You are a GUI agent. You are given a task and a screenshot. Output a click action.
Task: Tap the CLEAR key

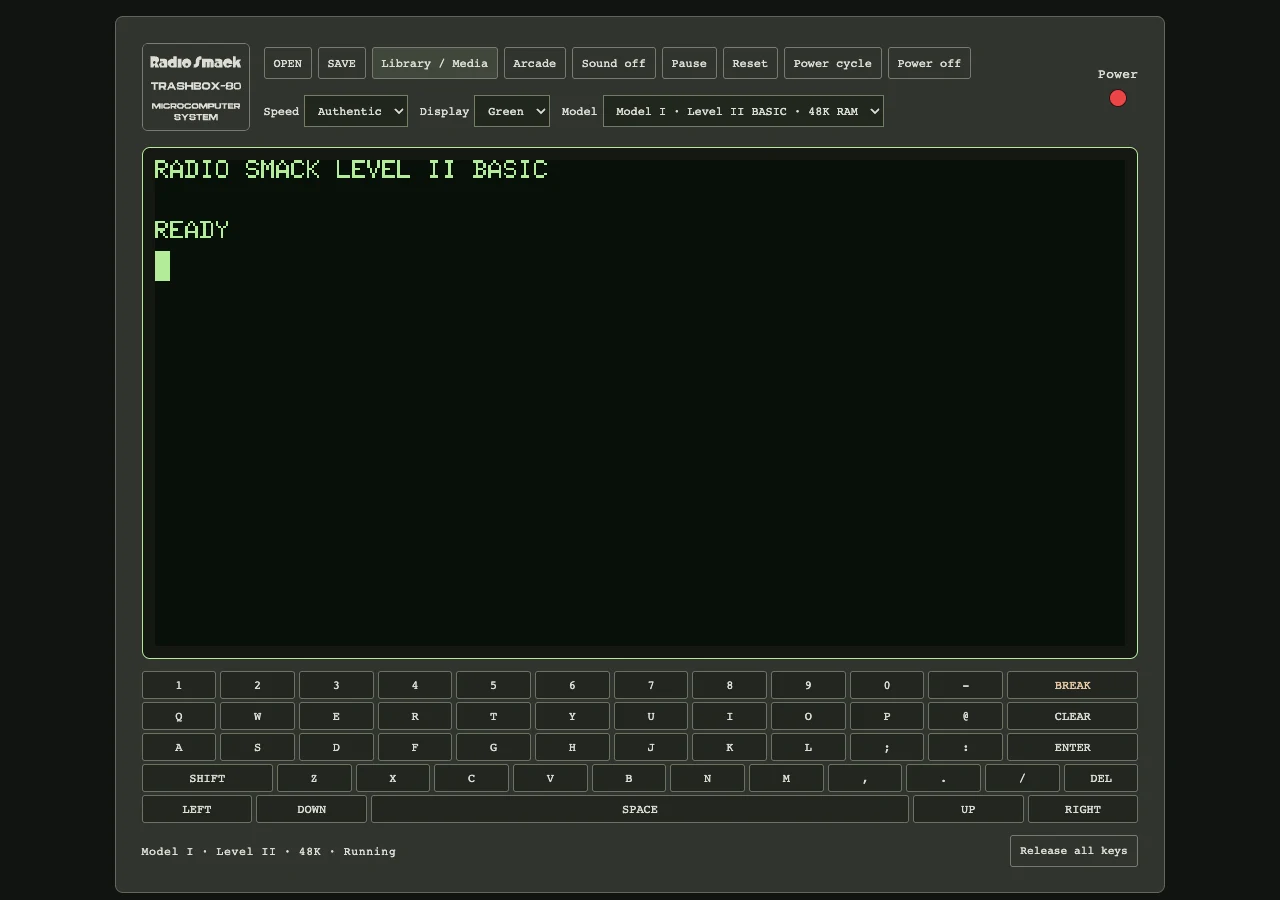tap(1072, 716)
